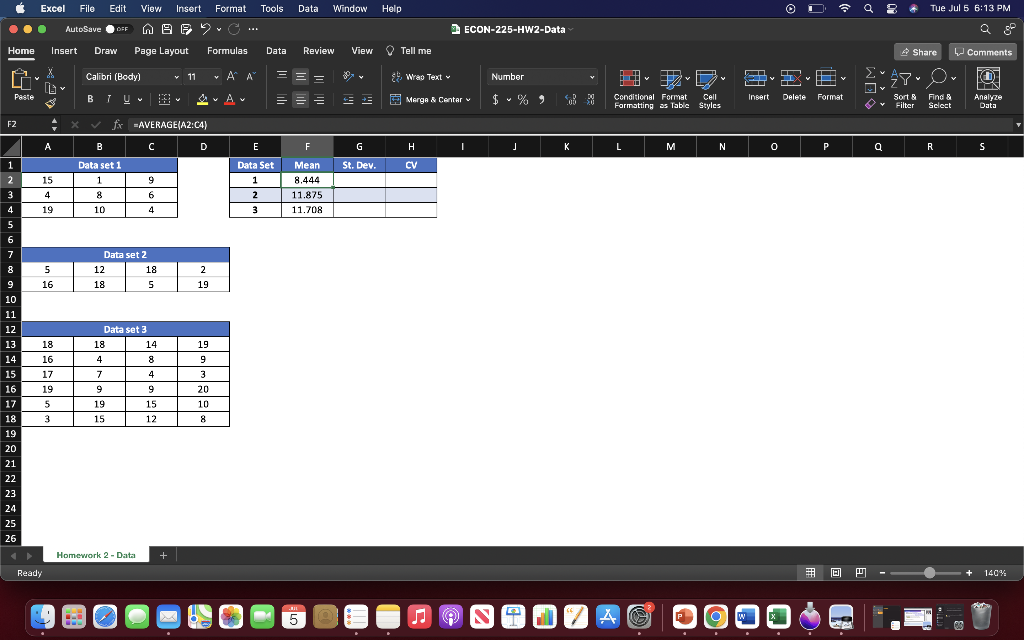Switch to Page Layout view in status bar
Image resolution: width=1024 pixels, height=640 pixels.
click(x=836, y=573)
